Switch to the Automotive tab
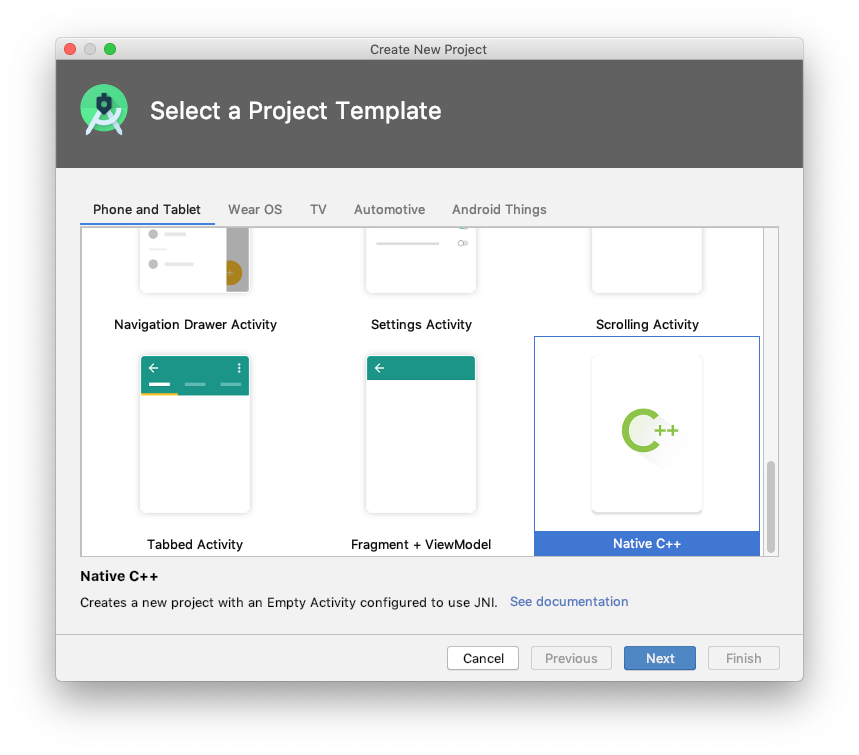This screenshot has width=859, height=755. (389, 210)
